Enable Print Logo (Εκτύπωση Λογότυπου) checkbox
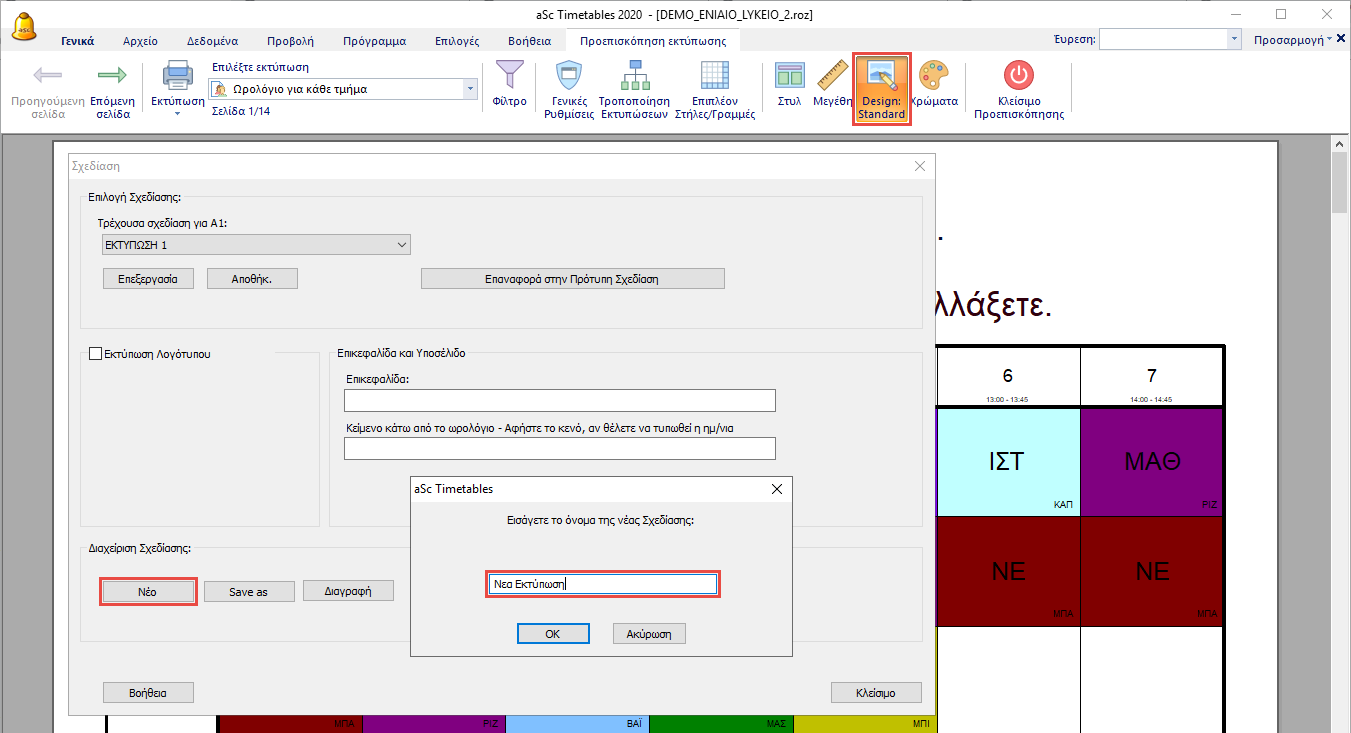Image resolution: width=1351 pixels, height=733 pixels. coord(96,353)
